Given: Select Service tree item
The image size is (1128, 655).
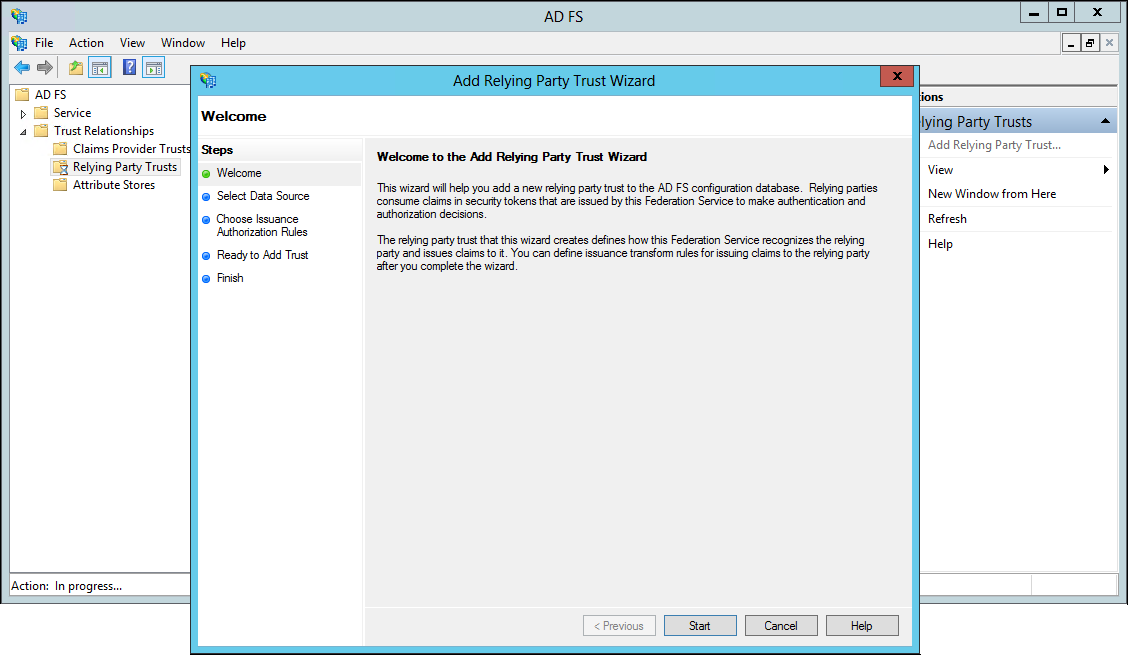Looking at the screenshot, I should 73,113.
